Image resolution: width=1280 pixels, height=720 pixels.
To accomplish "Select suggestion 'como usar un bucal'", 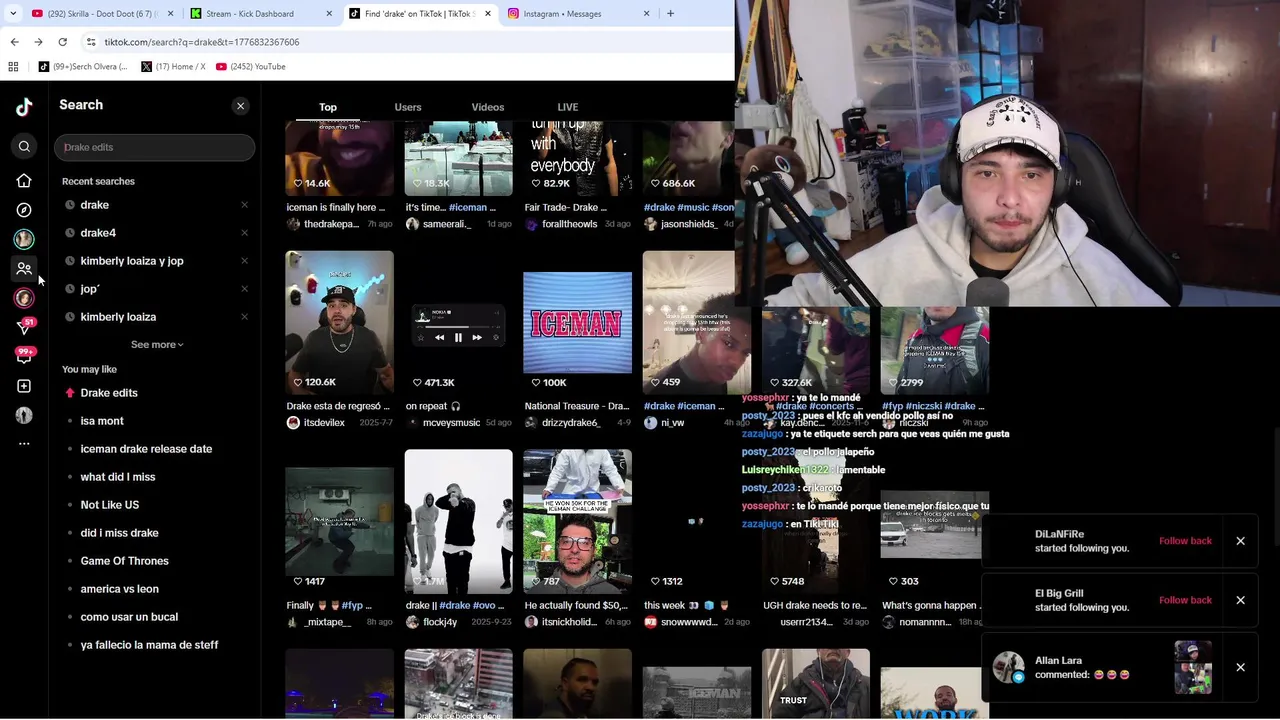I will pyautogui.click(x=129, y=617).
